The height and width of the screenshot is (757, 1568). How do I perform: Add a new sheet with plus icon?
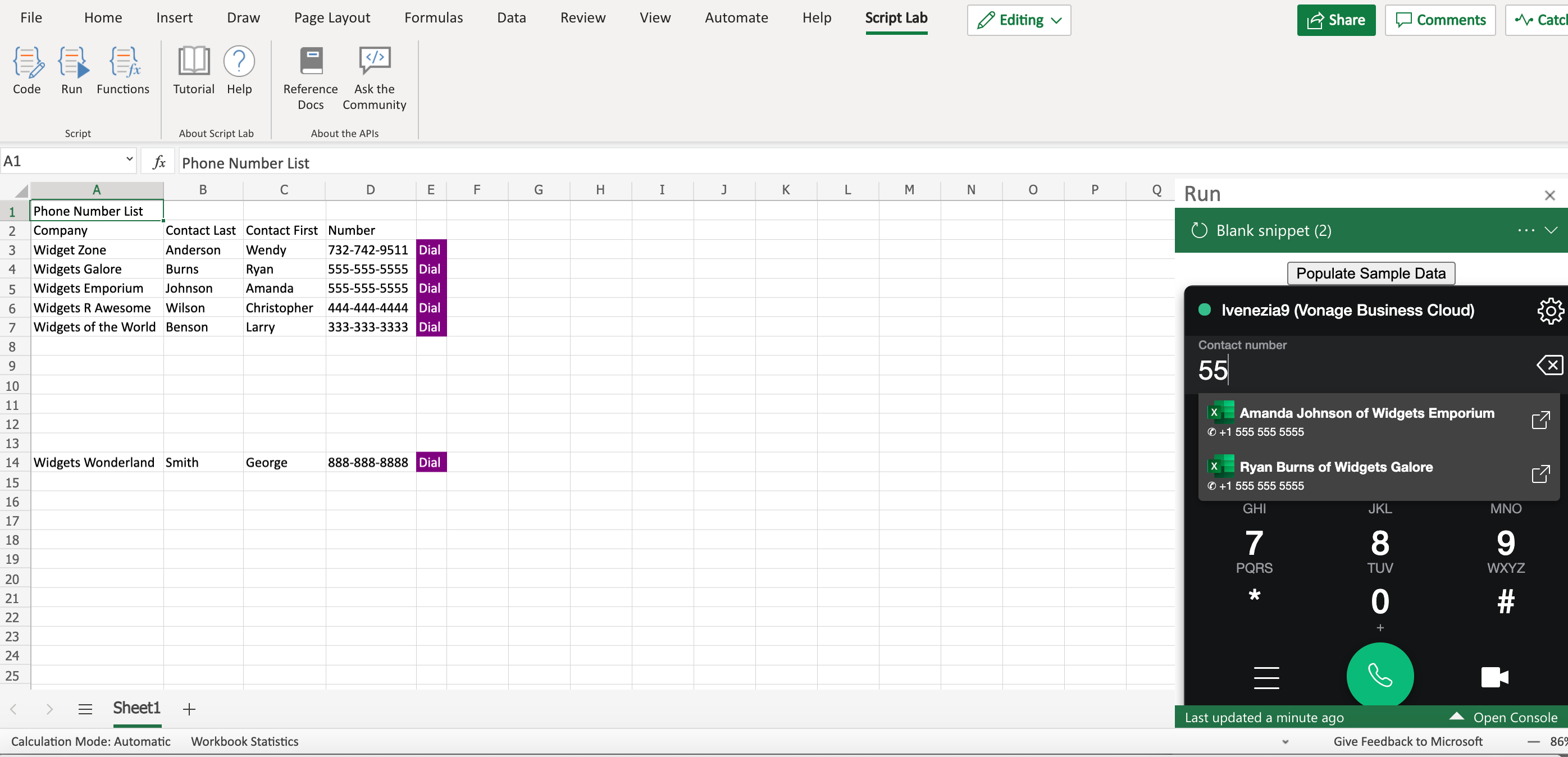coord(189,708)
